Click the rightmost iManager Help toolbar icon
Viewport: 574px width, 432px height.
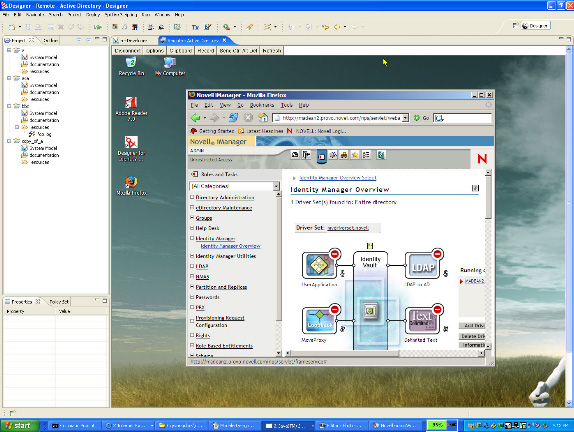[x=381, y=155]
